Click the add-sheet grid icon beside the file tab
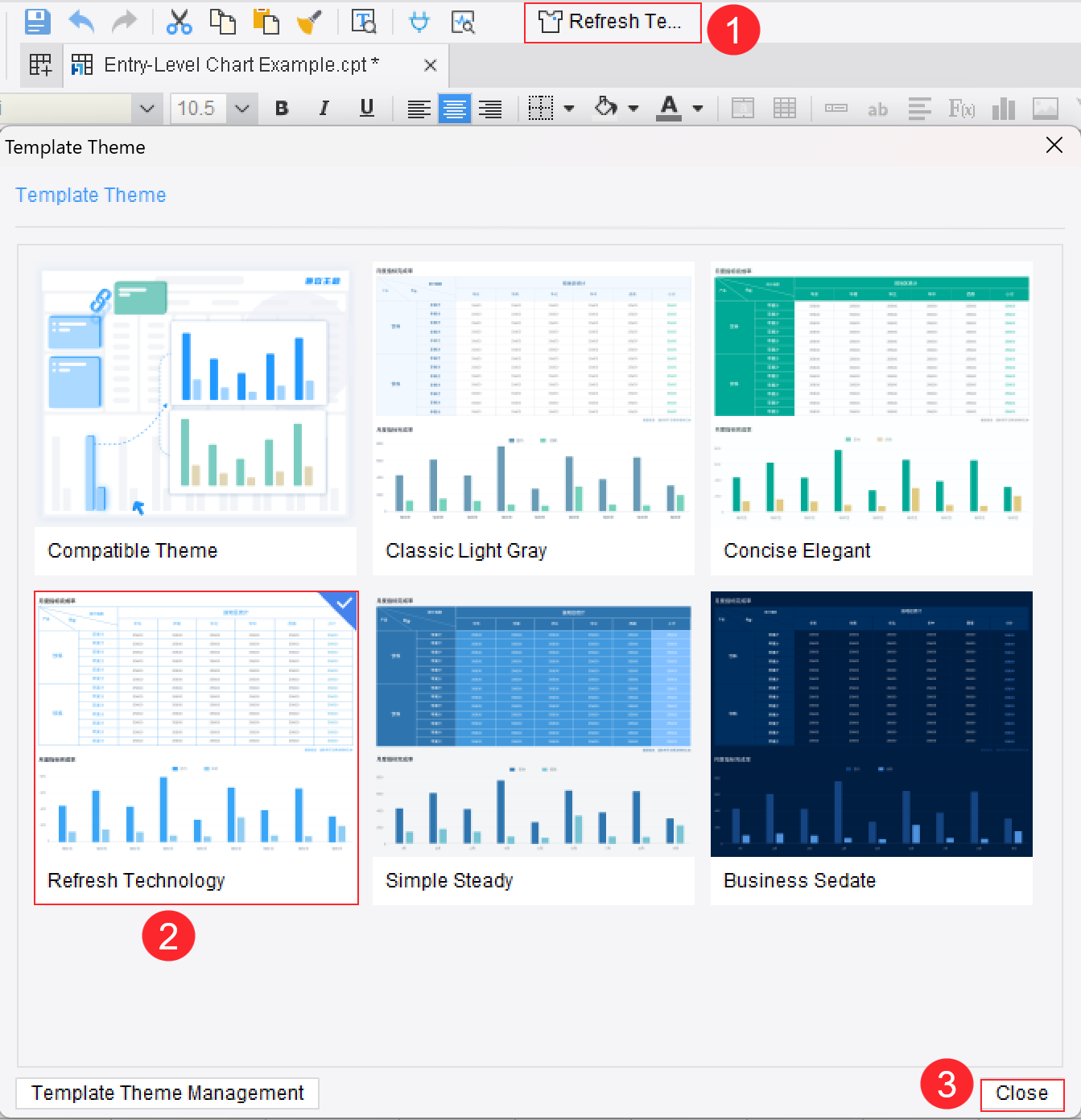Image resolution: width=1081 pixels, height=1120 pixels. 40,64
